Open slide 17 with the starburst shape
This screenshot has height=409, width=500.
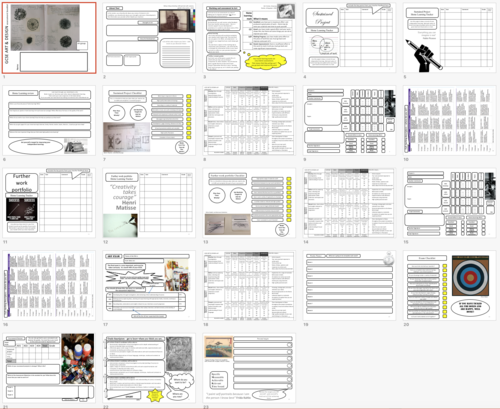tap(149, 285)
